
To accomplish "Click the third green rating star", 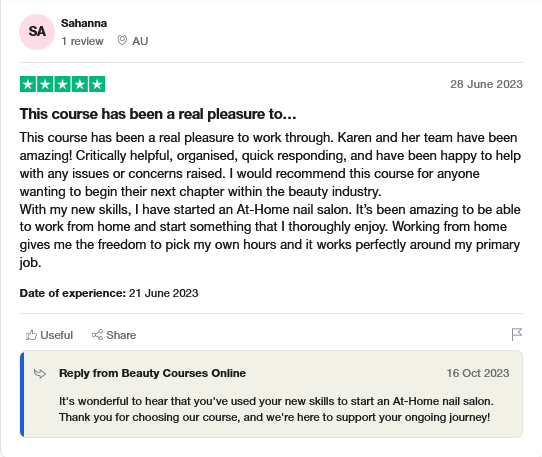I will click(63, 84).
